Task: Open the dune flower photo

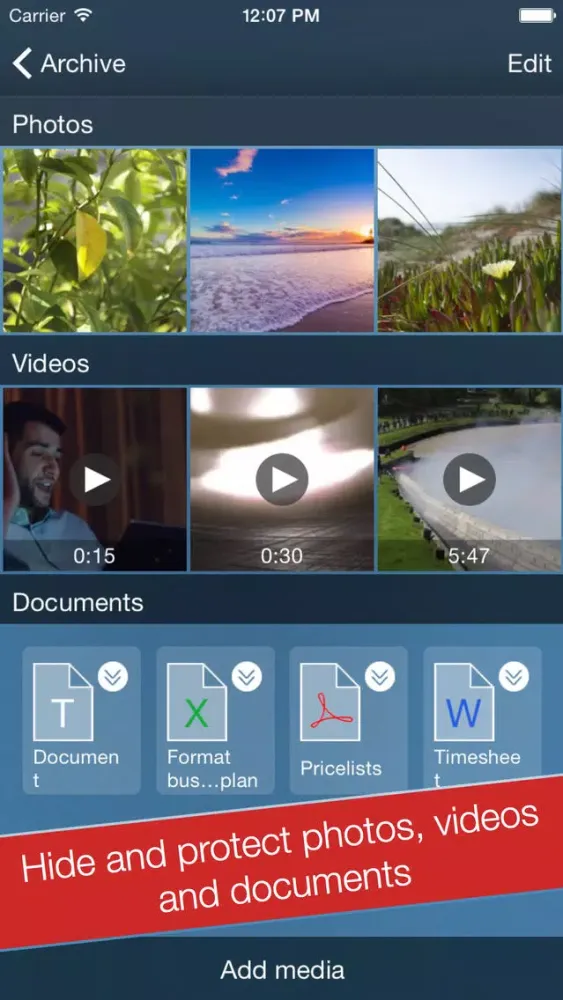Action: 470,240
